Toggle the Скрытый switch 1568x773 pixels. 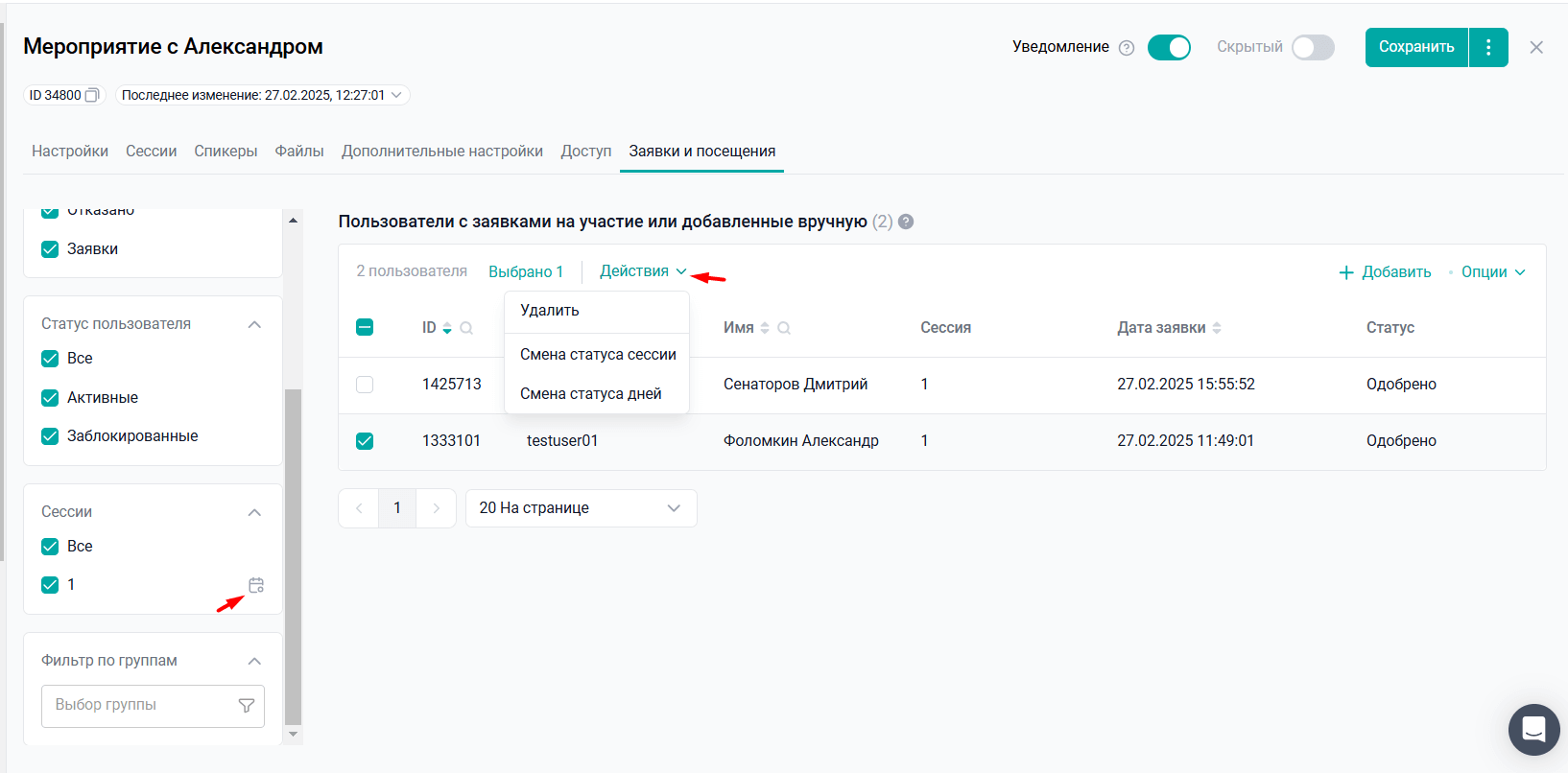coord(1313,47)
